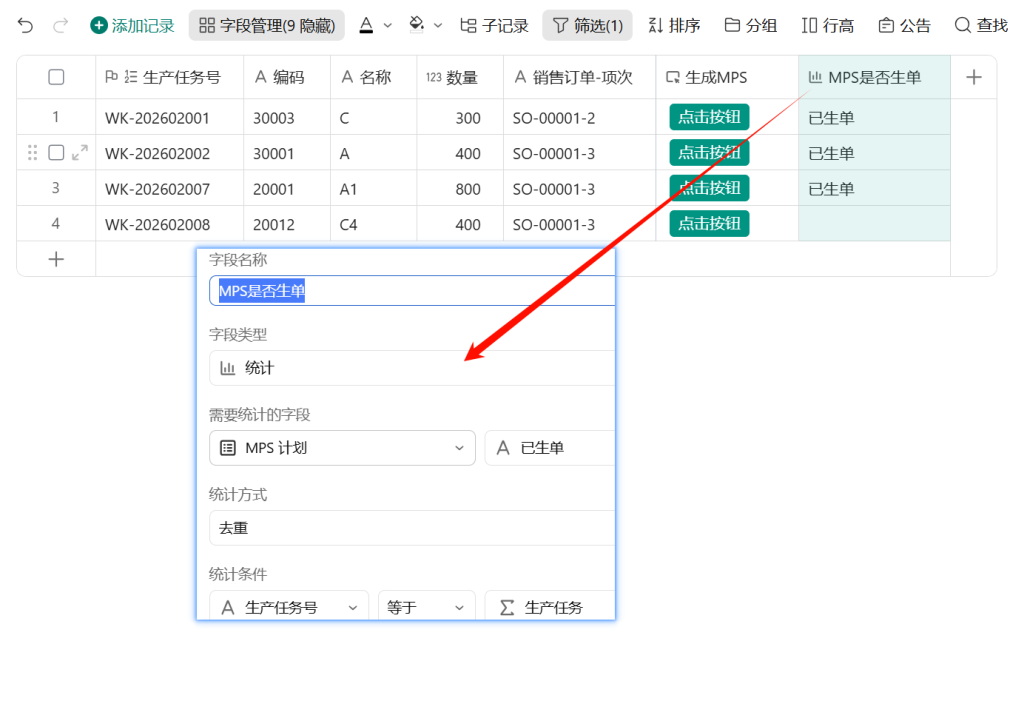Screen dimensions: 1024x701
Task: Open the 公告 announcement panel
Action: click(x=904, y=25)
